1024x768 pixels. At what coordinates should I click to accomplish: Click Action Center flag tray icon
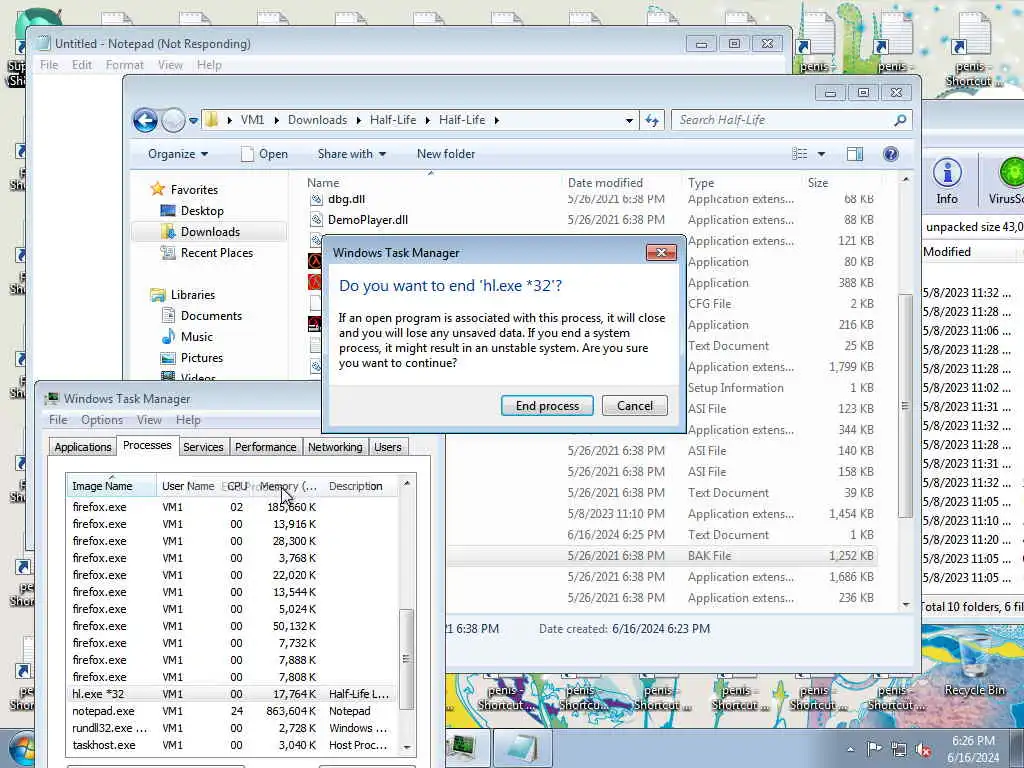pos(874,749)
